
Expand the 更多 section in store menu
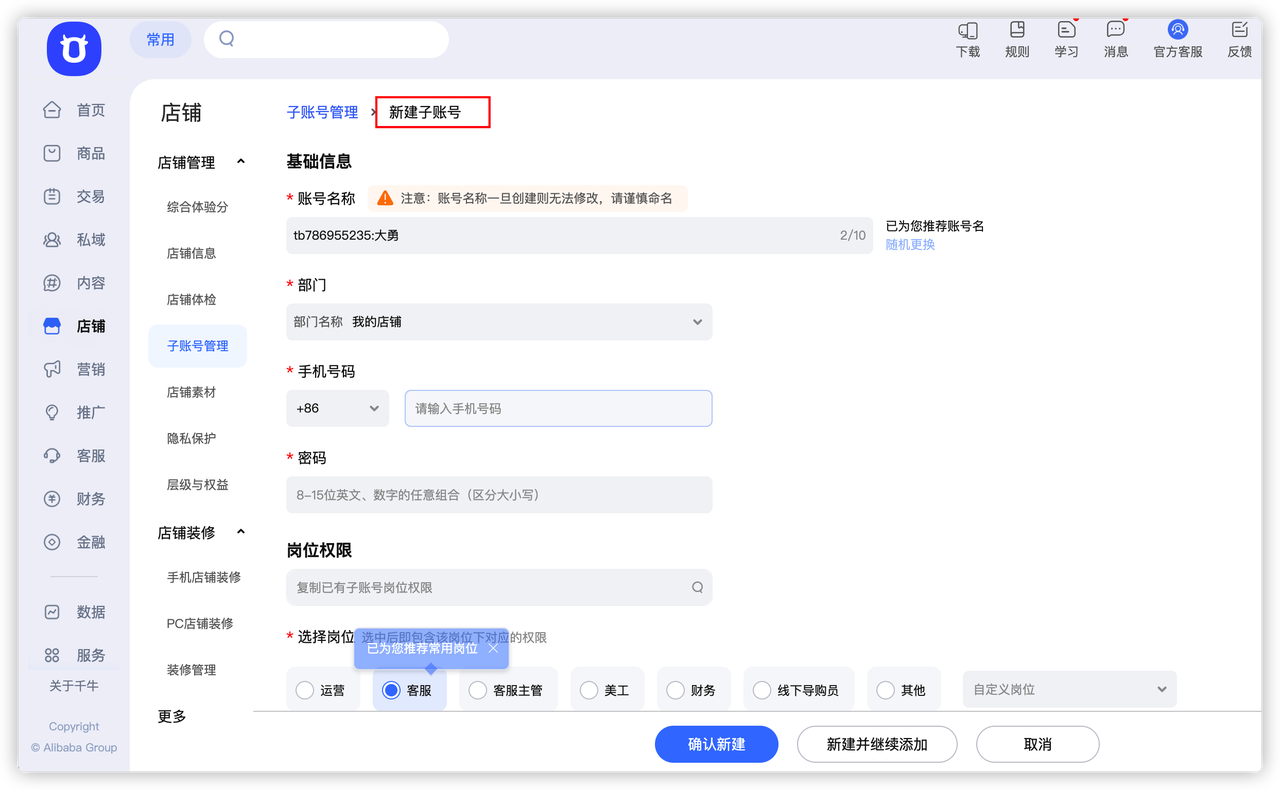[x=172, y=716]
